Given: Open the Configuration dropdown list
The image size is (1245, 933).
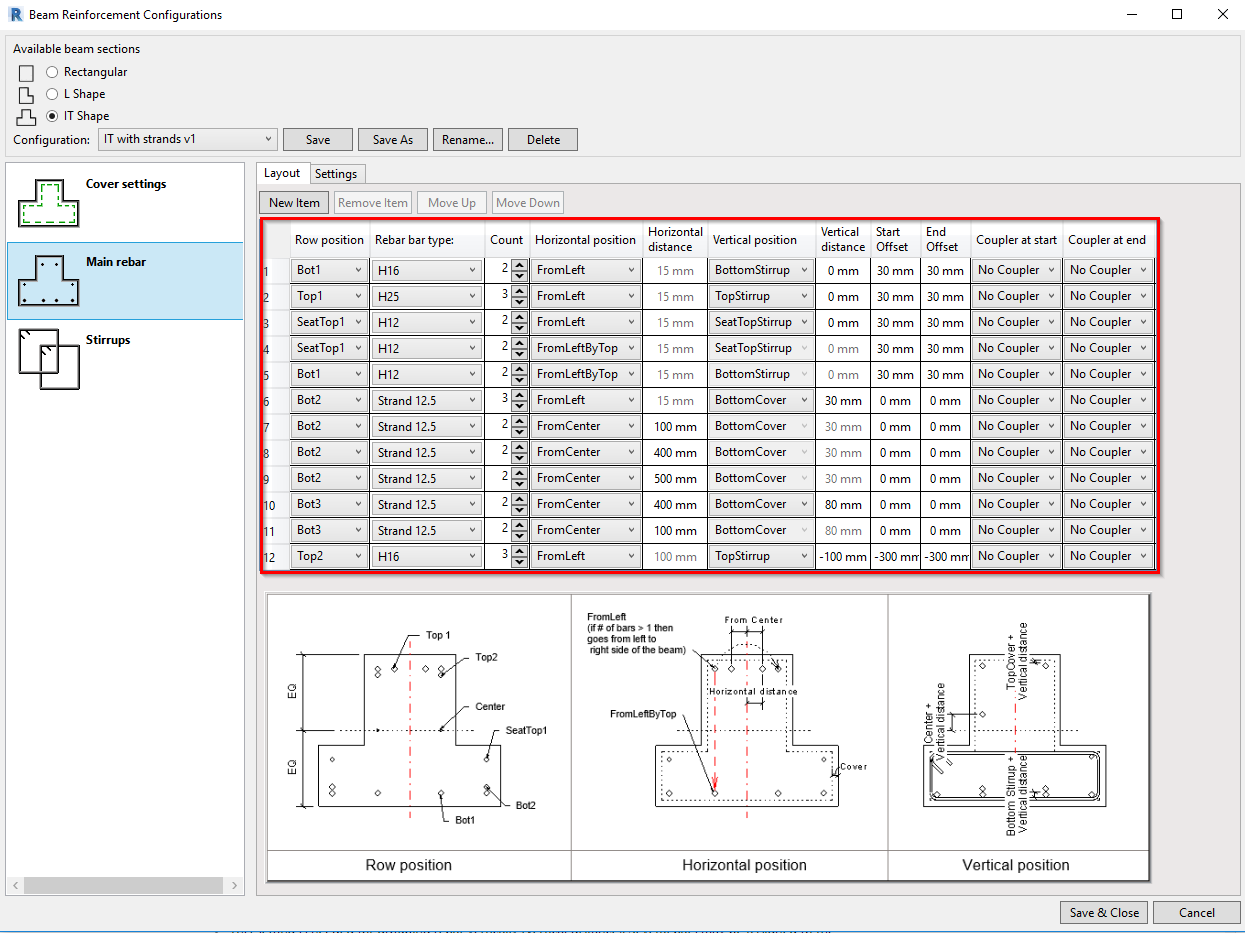Looking at the screenshot, I should (x=188, y=139).
